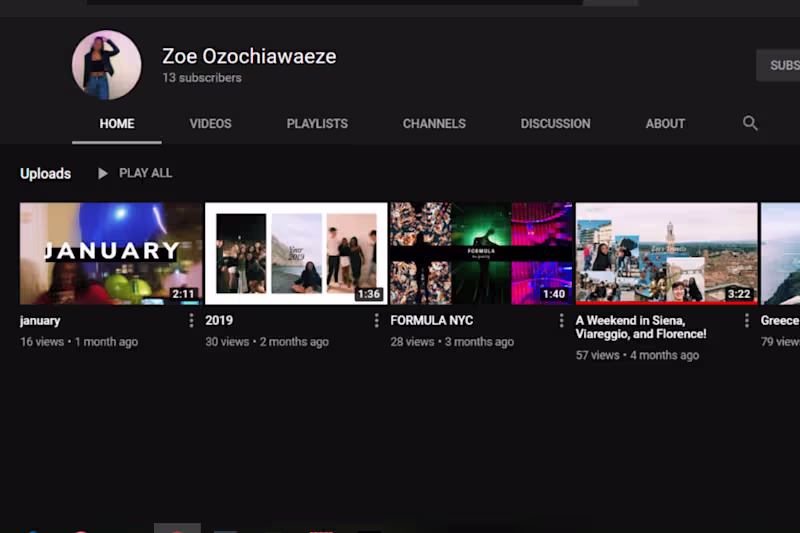This screenshot has height=533, width=800.
Task: Open the 2019 video thumbnail
Action: click(x=296, y=253)
